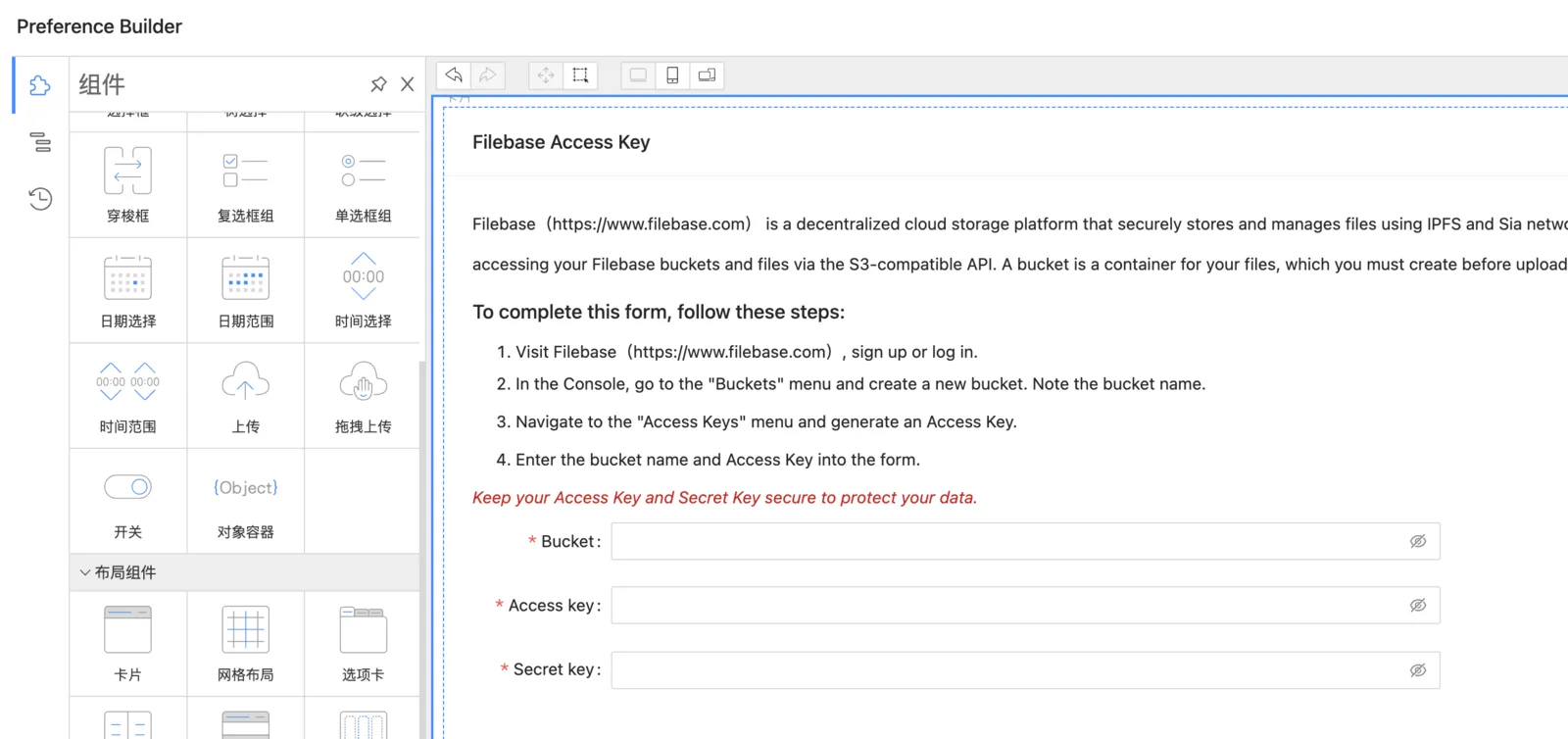Select the 日期选择 date picker component

click(128, 290)
